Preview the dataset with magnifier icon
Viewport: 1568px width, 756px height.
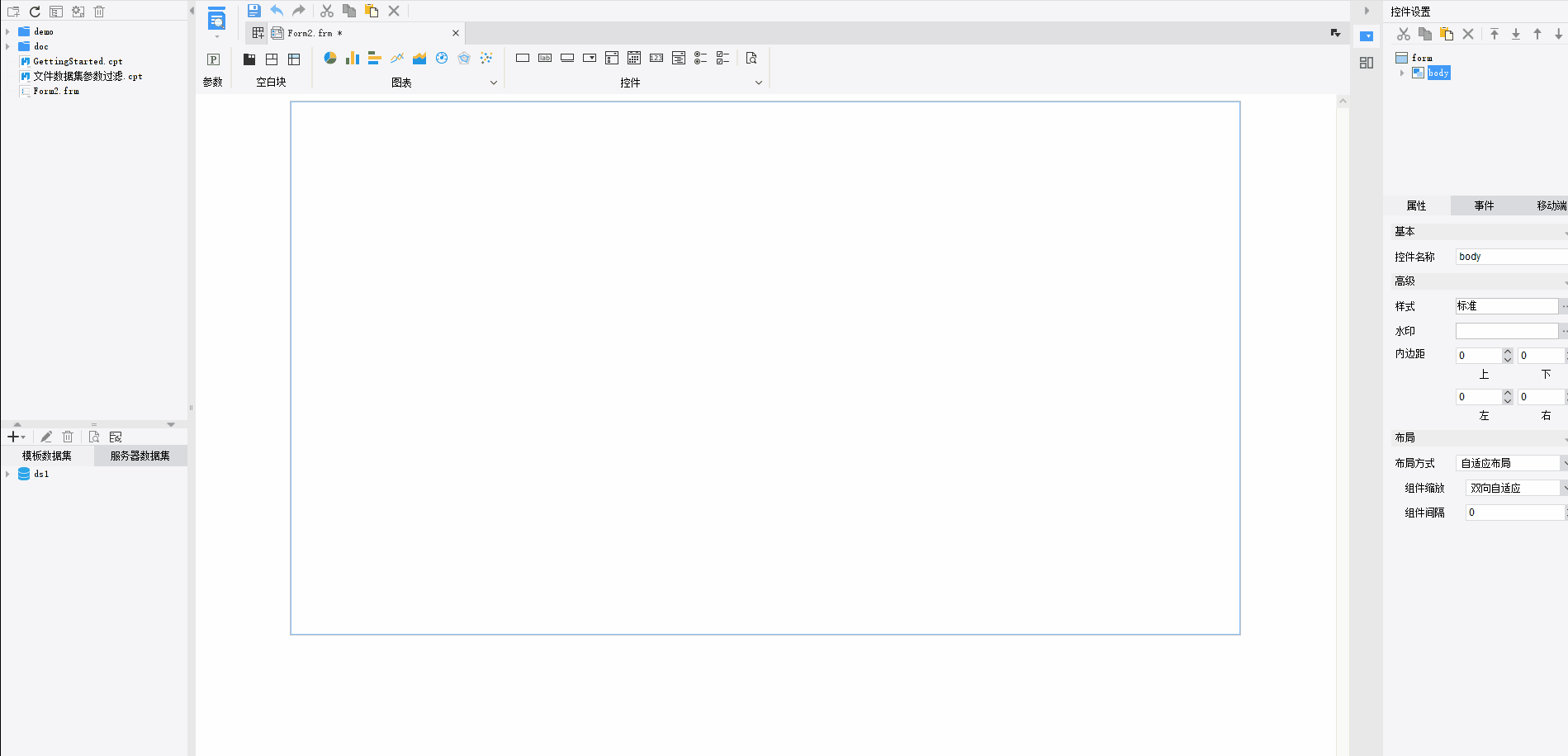(94, 437)
